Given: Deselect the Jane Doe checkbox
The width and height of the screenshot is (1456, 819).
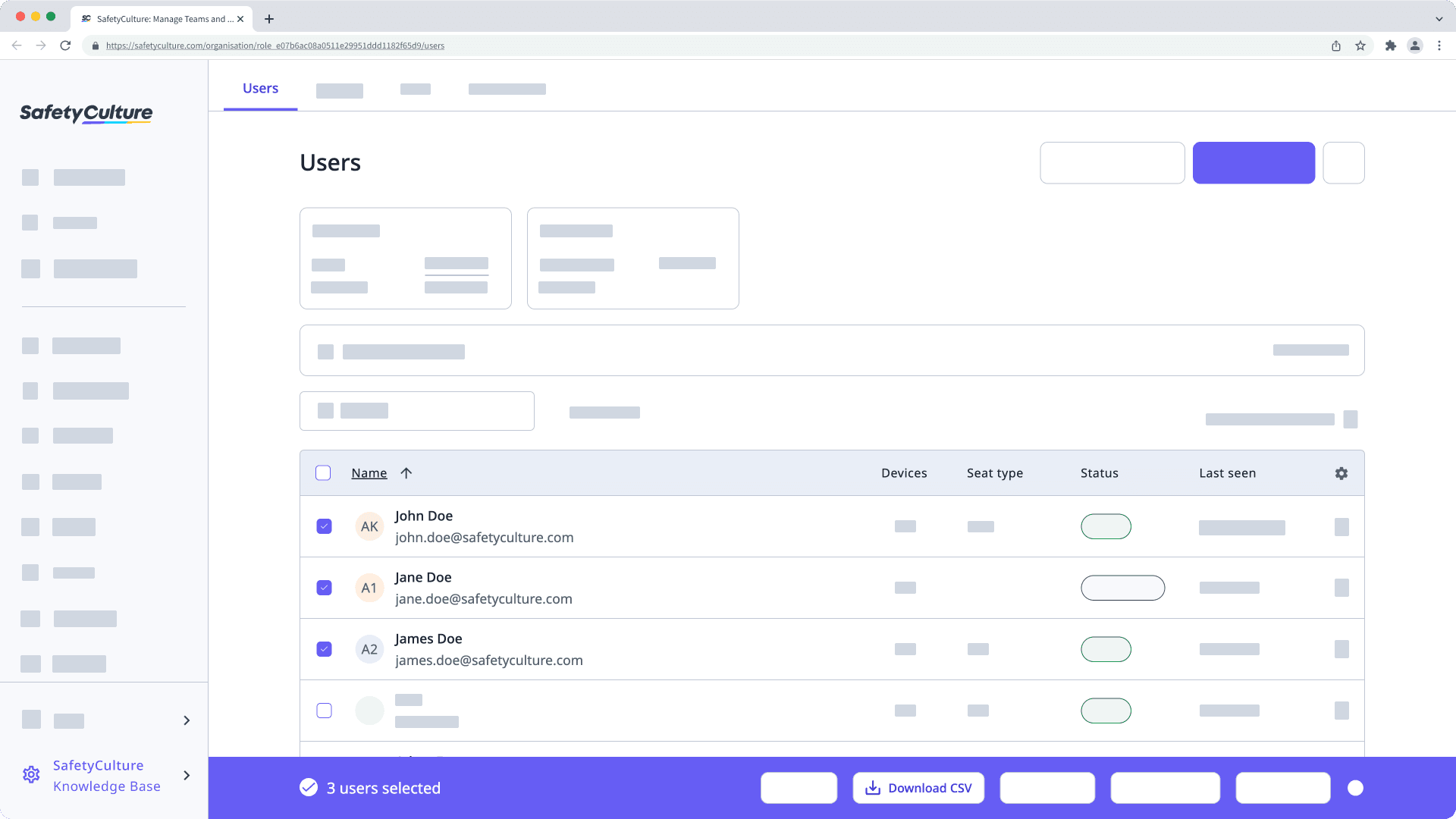Looking at the screenshot, I should pyautogui.click(x=324, y=588).
